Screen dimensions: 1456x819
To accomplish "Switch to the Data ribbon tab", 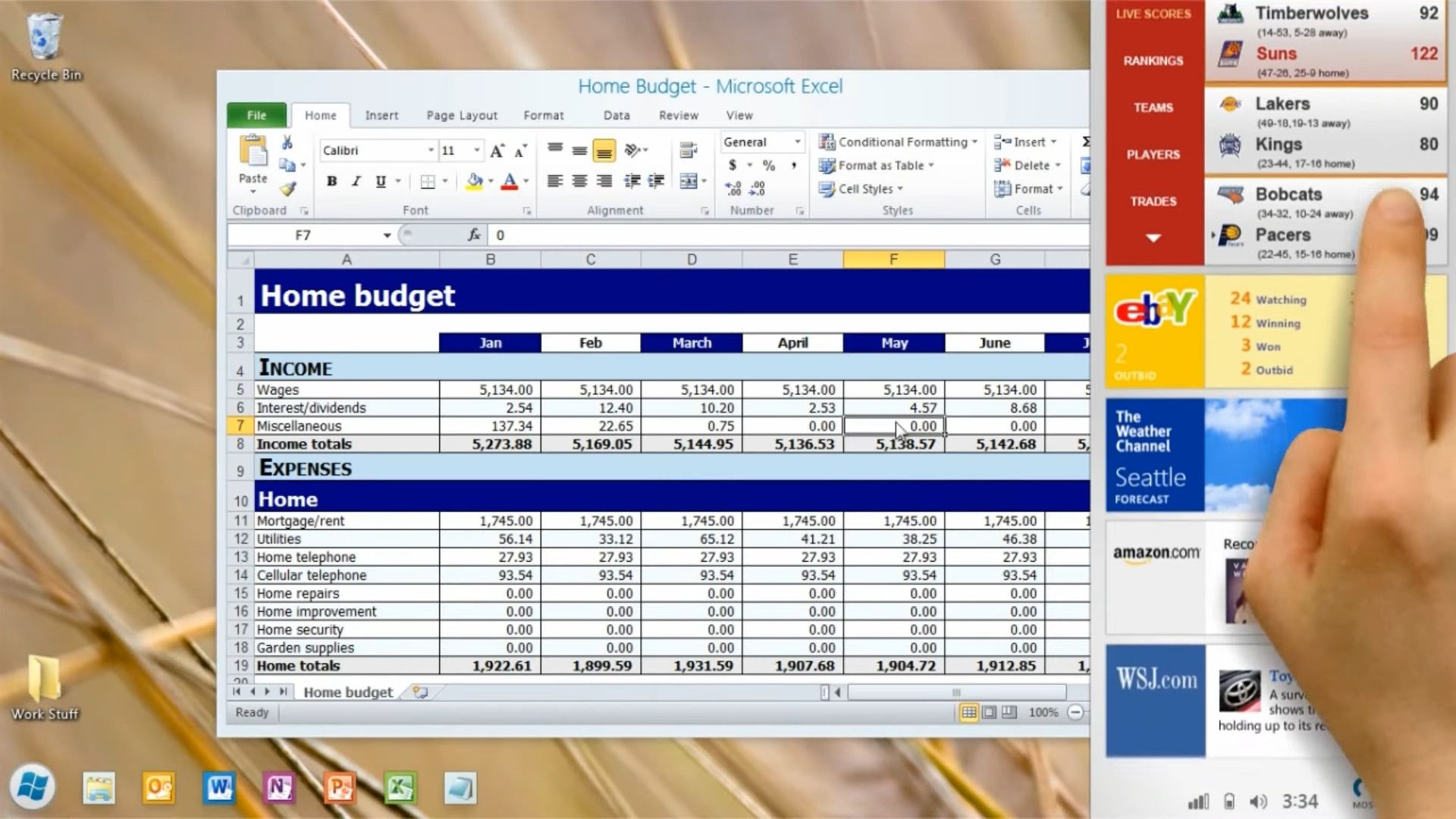I will (x=617, y=115).
